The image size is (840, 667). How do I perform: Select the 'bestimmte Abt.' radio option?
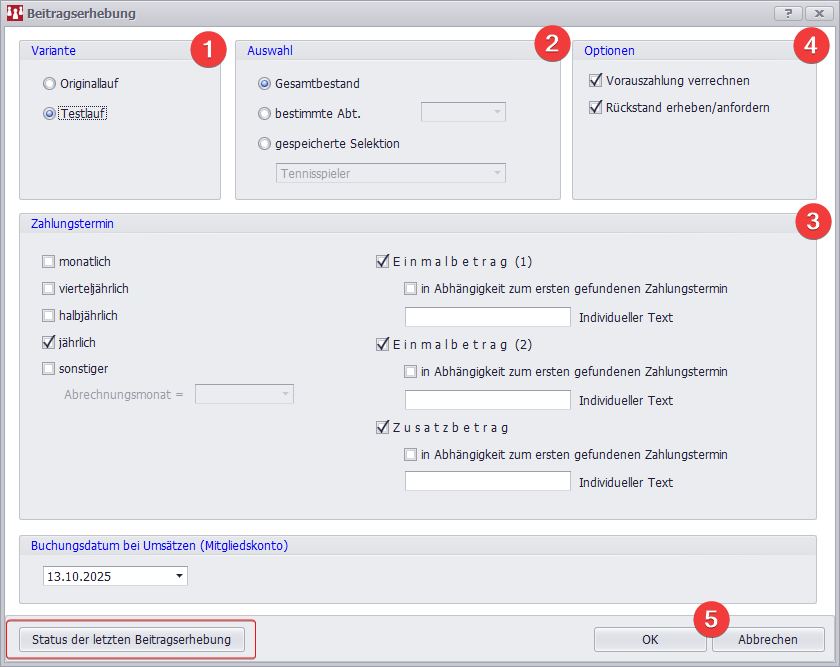[x=265, y=113]
